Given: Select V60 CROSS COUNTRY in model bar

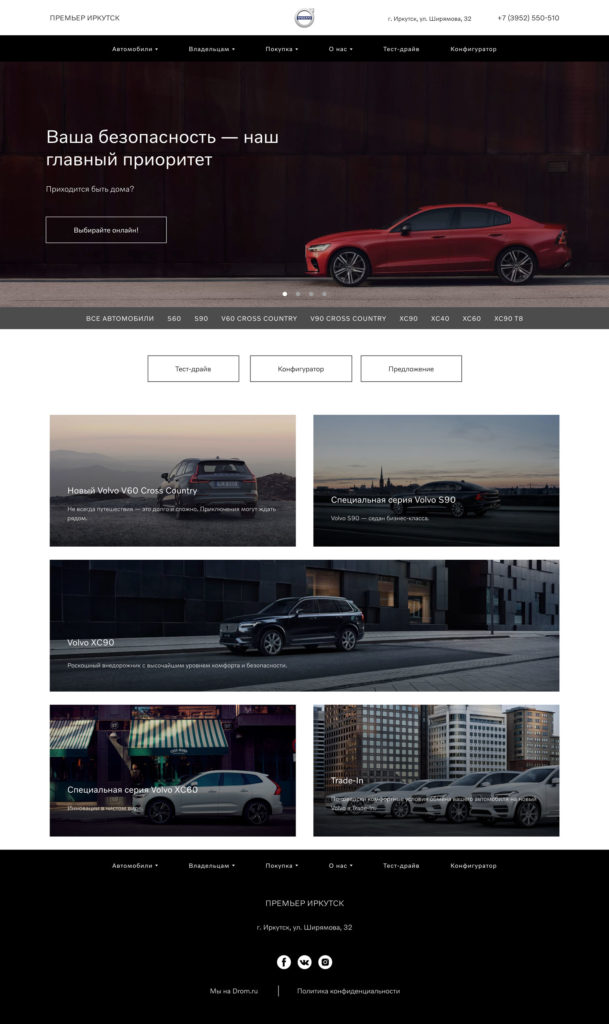Looking at the screenshot, I should 258,319.
